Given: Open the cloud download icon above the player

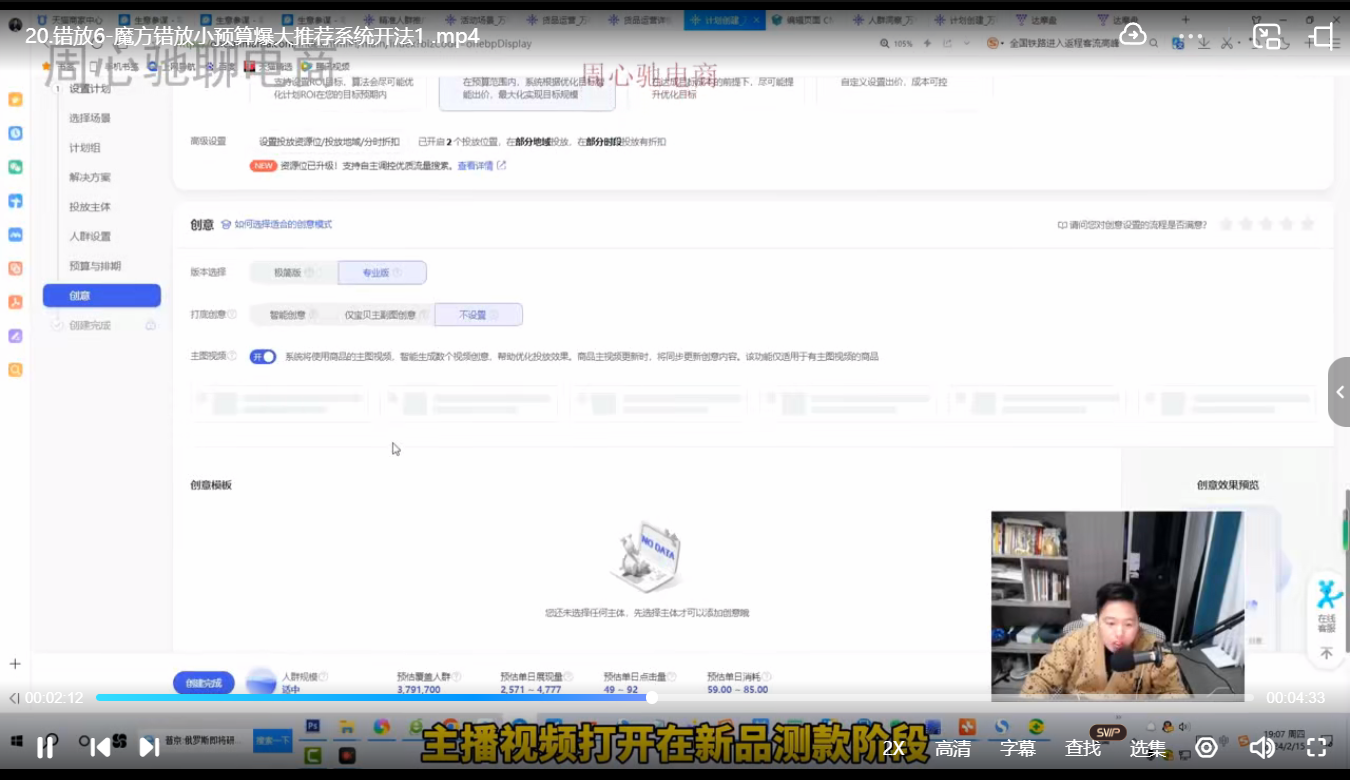Looking at the screenshot, I should click(1132, 33).
